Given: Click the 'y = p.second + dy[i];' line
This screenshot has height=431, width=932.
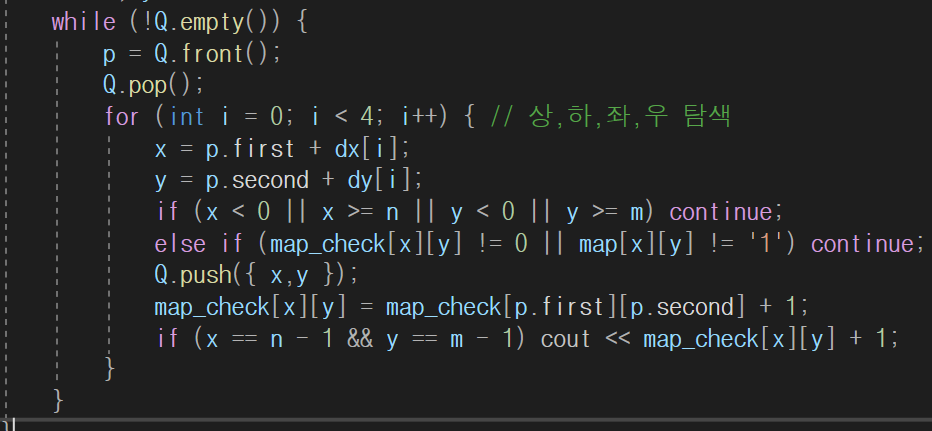Looking at the screenshot, I should tap(289, 180).
